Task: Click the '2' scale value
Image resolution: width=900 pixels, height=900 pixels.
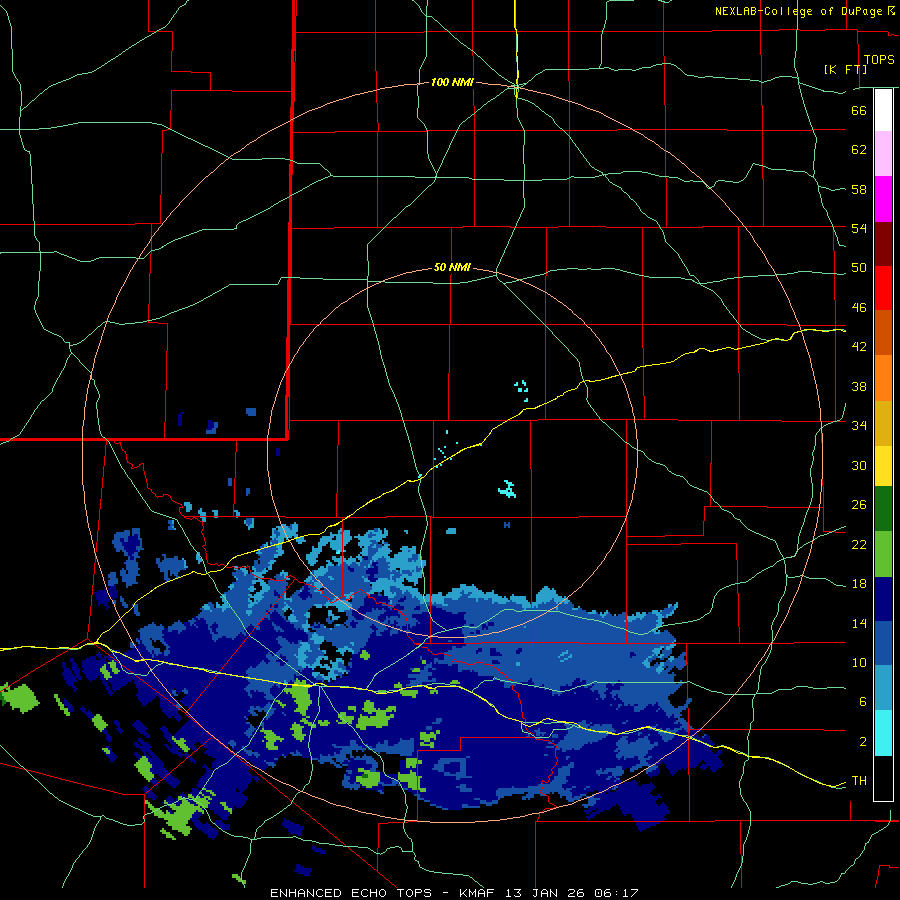Action: point(863,742)
